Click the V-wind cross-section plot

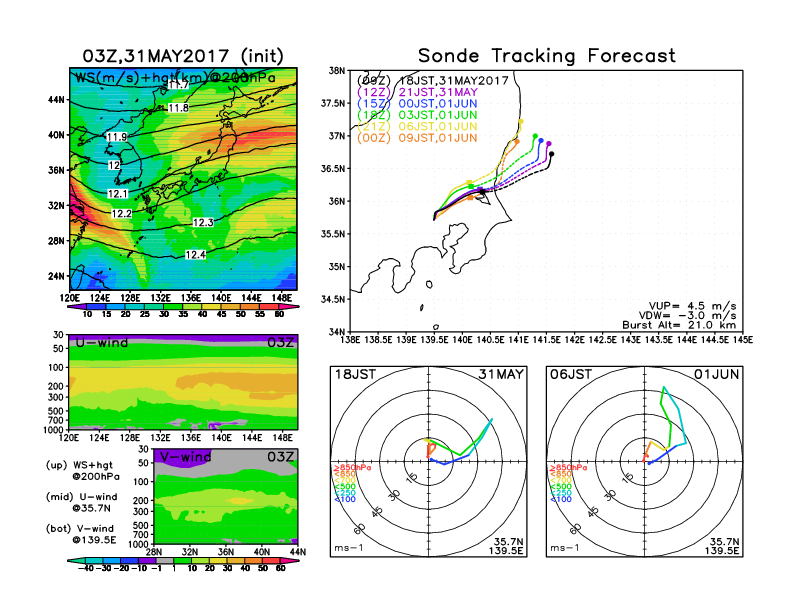tap(226, 496)
